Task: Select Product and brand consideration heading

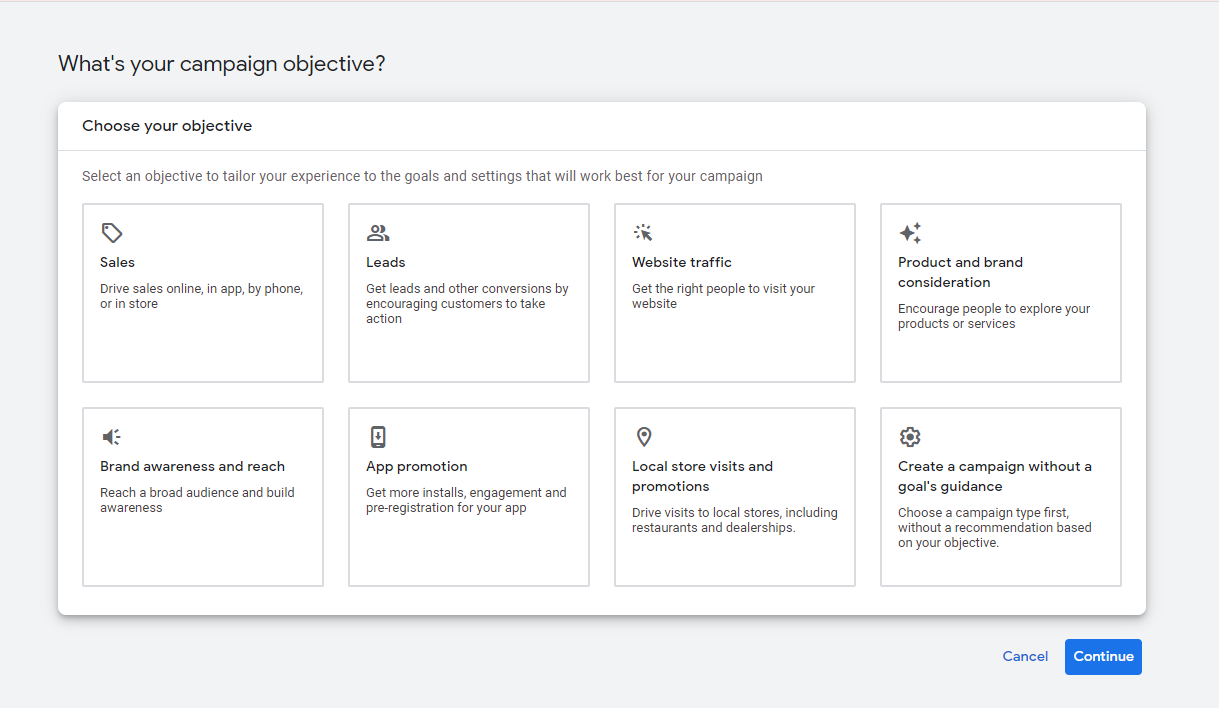Action: (x=960, y=272)
